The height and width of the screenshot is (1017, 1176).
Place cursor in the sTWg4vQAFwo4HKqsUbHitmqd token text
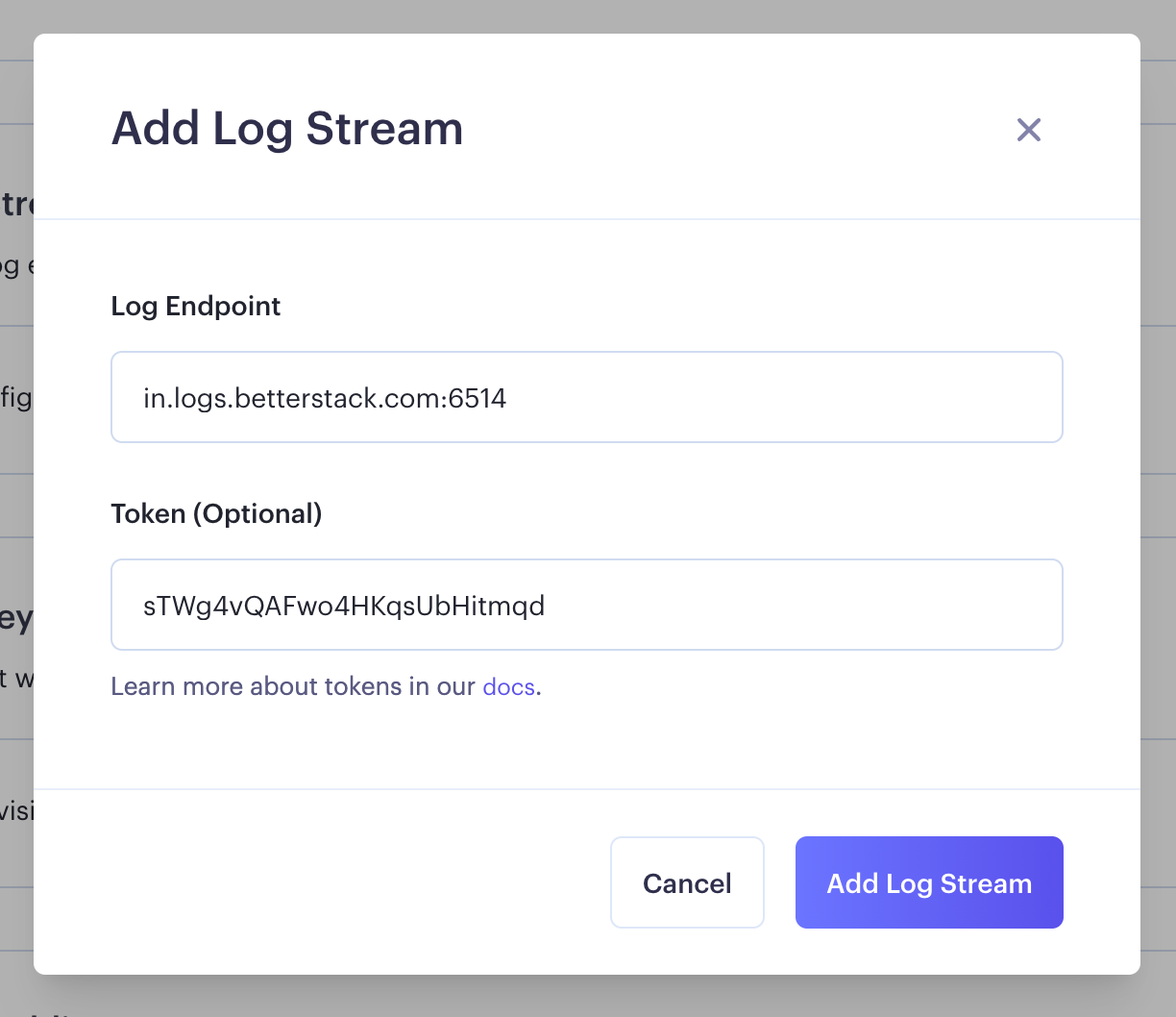pos(344,606)
